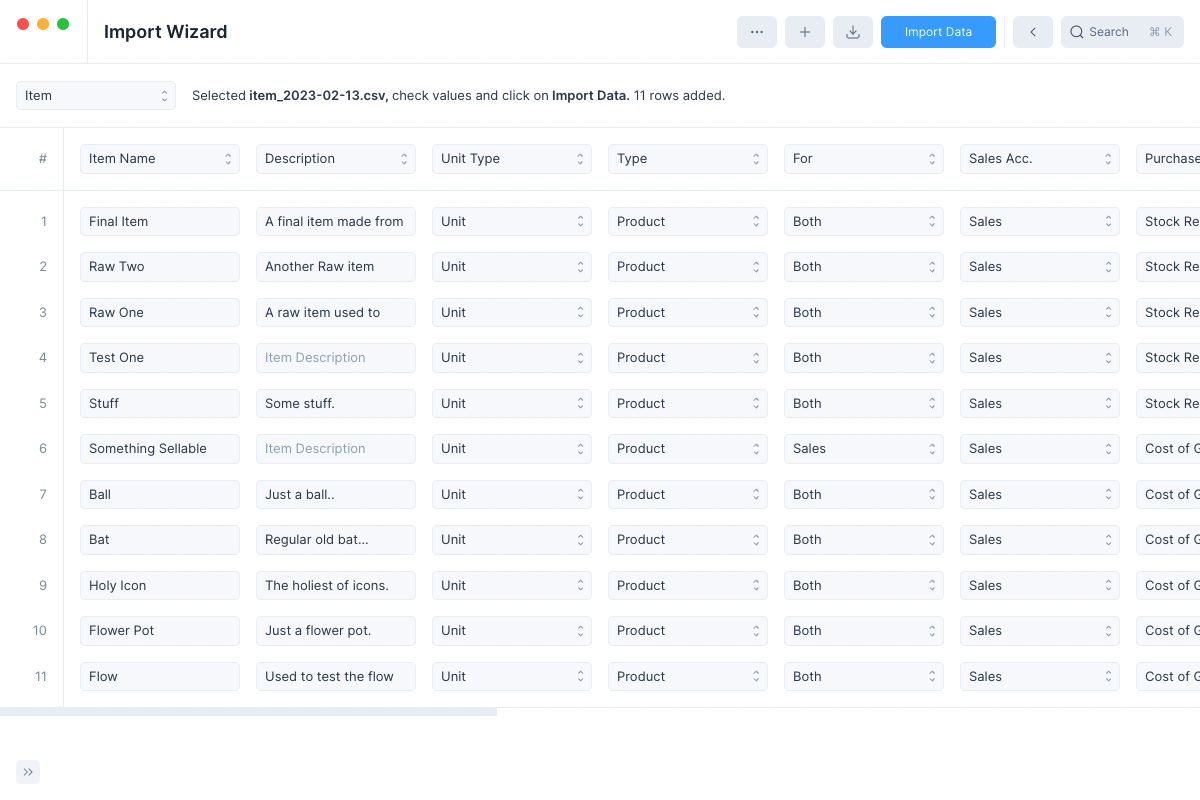Open the Item Name column header dropdown
Viewport: 1200px width, 800px height.
(160, 159)
